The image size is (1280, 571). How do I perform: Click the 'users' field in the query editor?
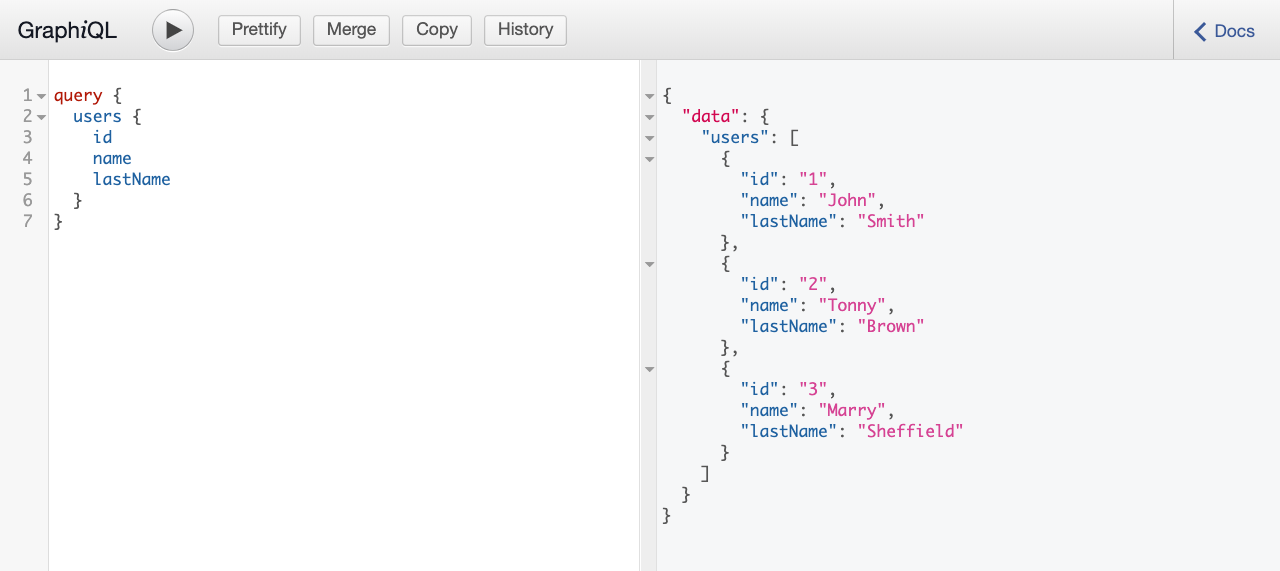[x=97, y=117]
